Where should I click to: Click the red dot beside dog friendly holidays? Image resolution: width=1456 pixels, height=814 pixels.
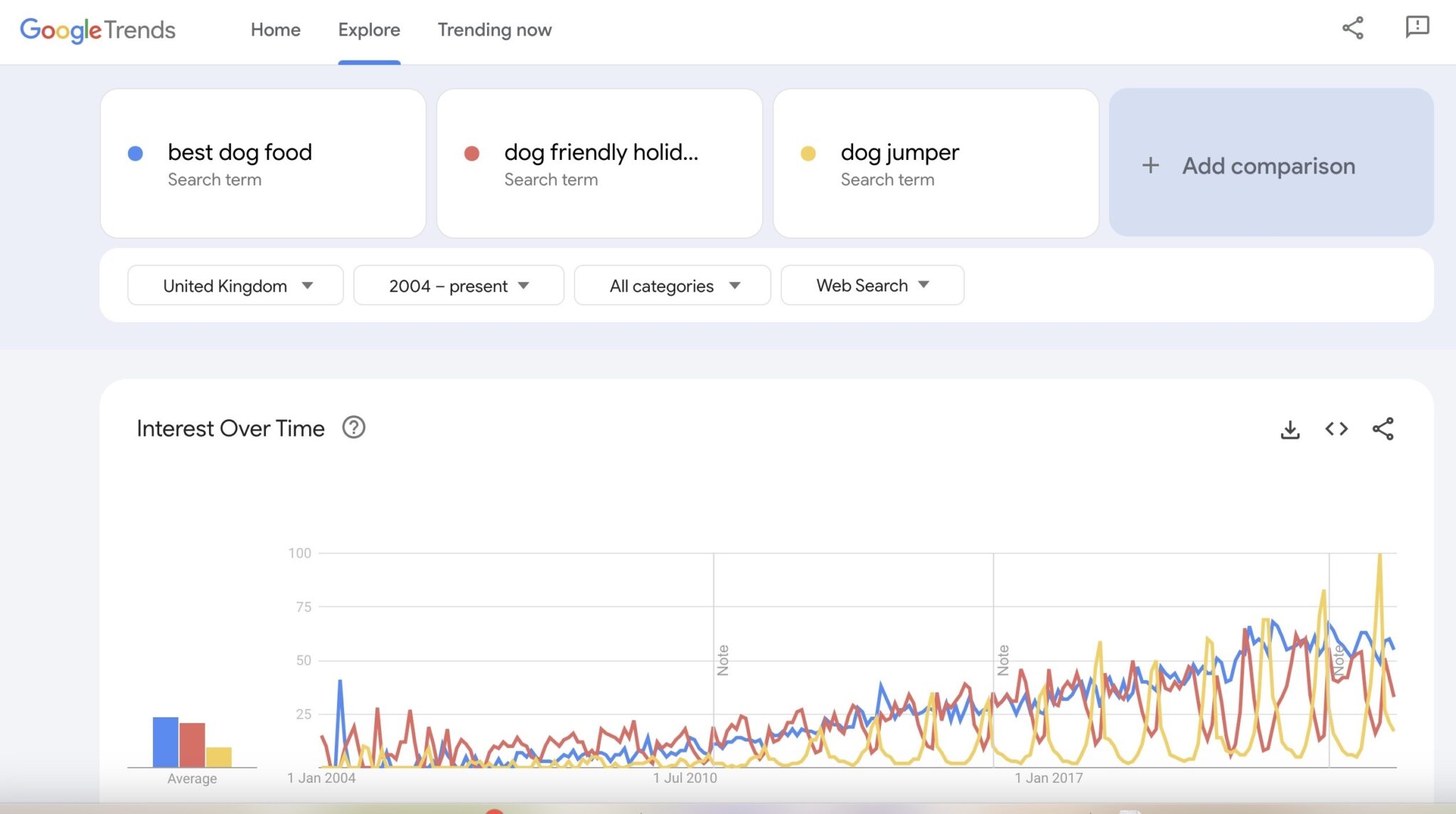[x=471, y=154]
